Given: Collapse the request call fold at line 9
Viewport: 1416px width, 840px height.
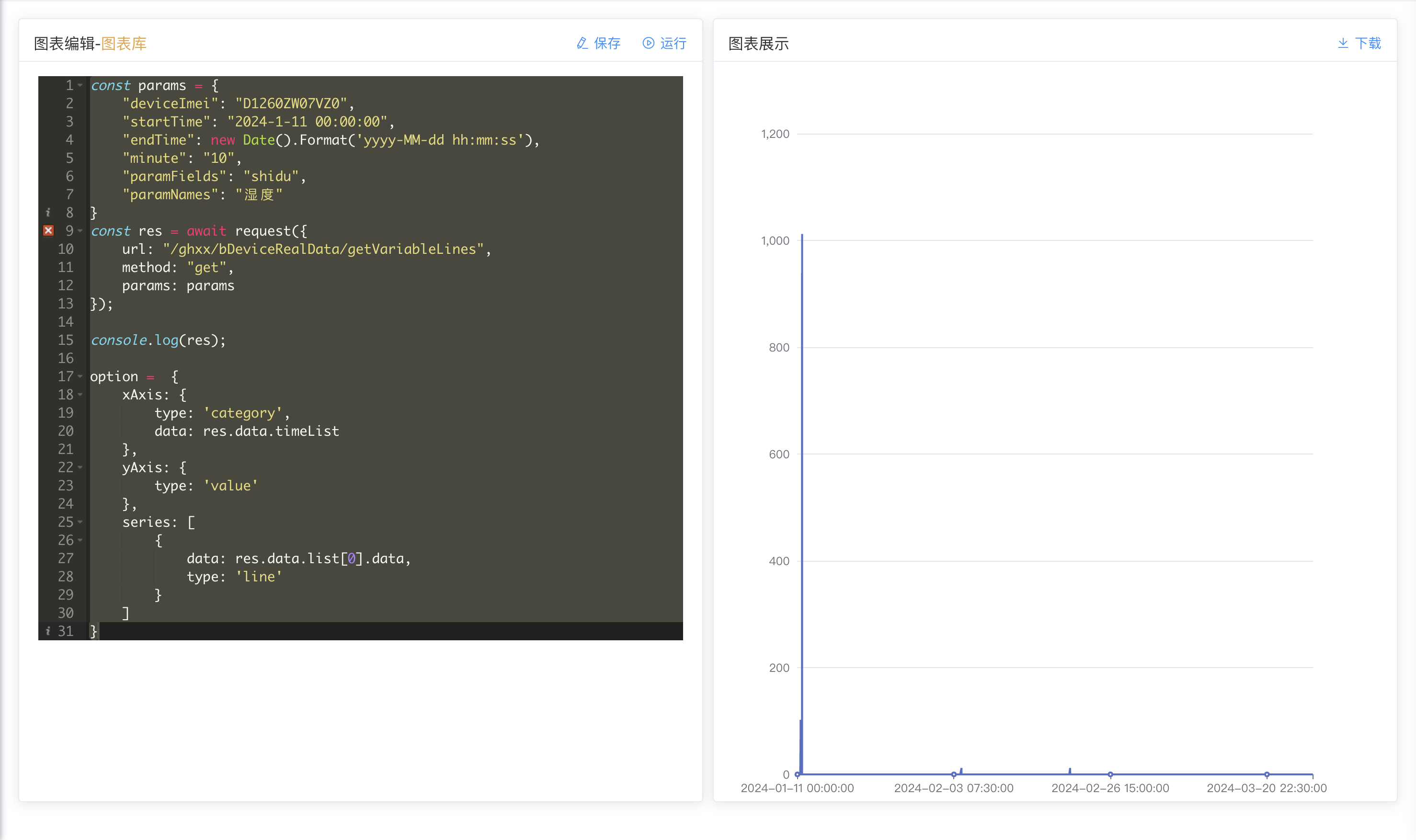Looking at the screenshot, I should (80, 231).
